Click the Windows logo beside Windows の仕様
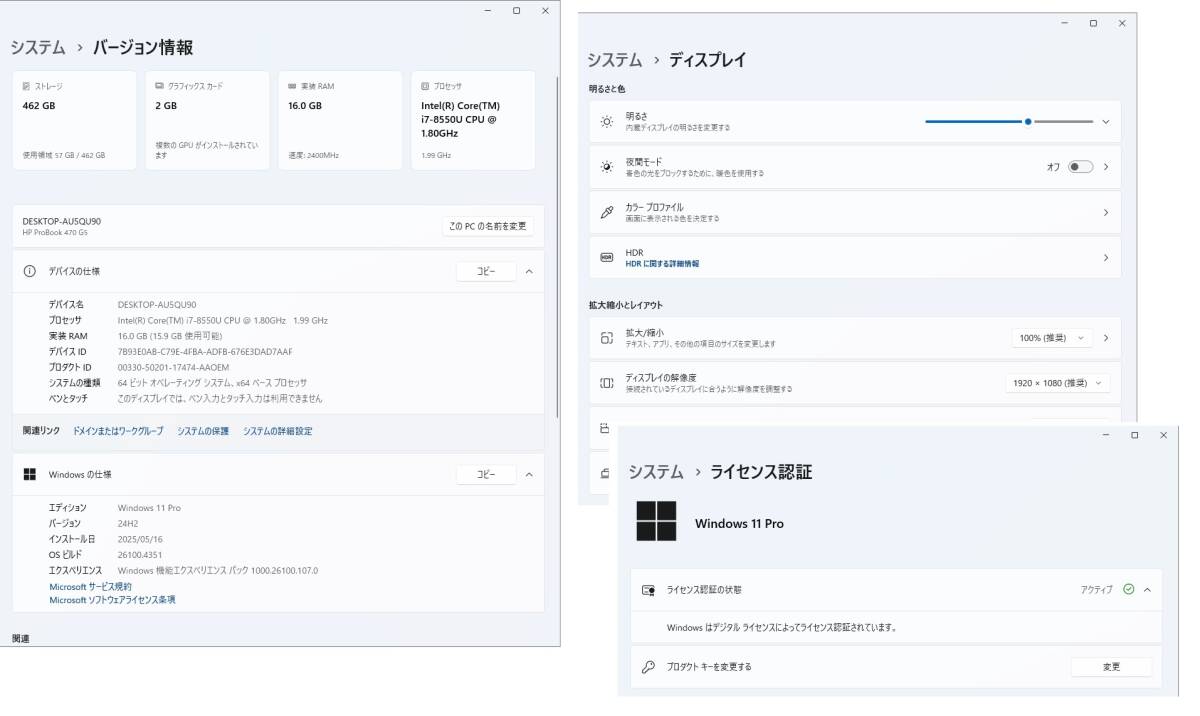 coord(29,474)
